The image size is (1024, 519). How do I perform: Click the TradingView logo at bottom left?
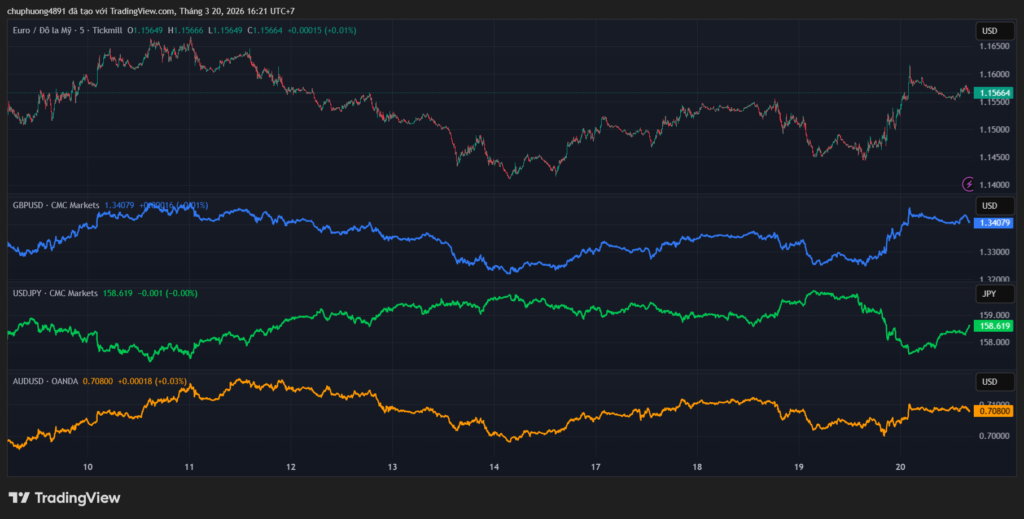[64, 497]
